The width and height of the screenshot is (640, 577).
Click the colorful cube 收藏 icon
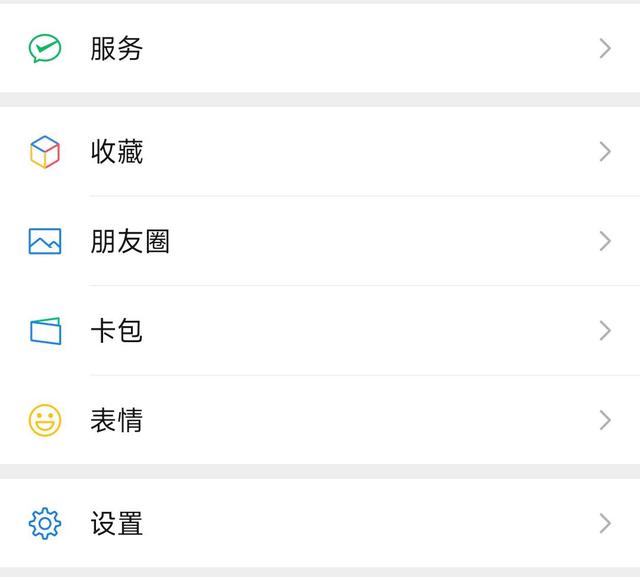tap(45, 152)
